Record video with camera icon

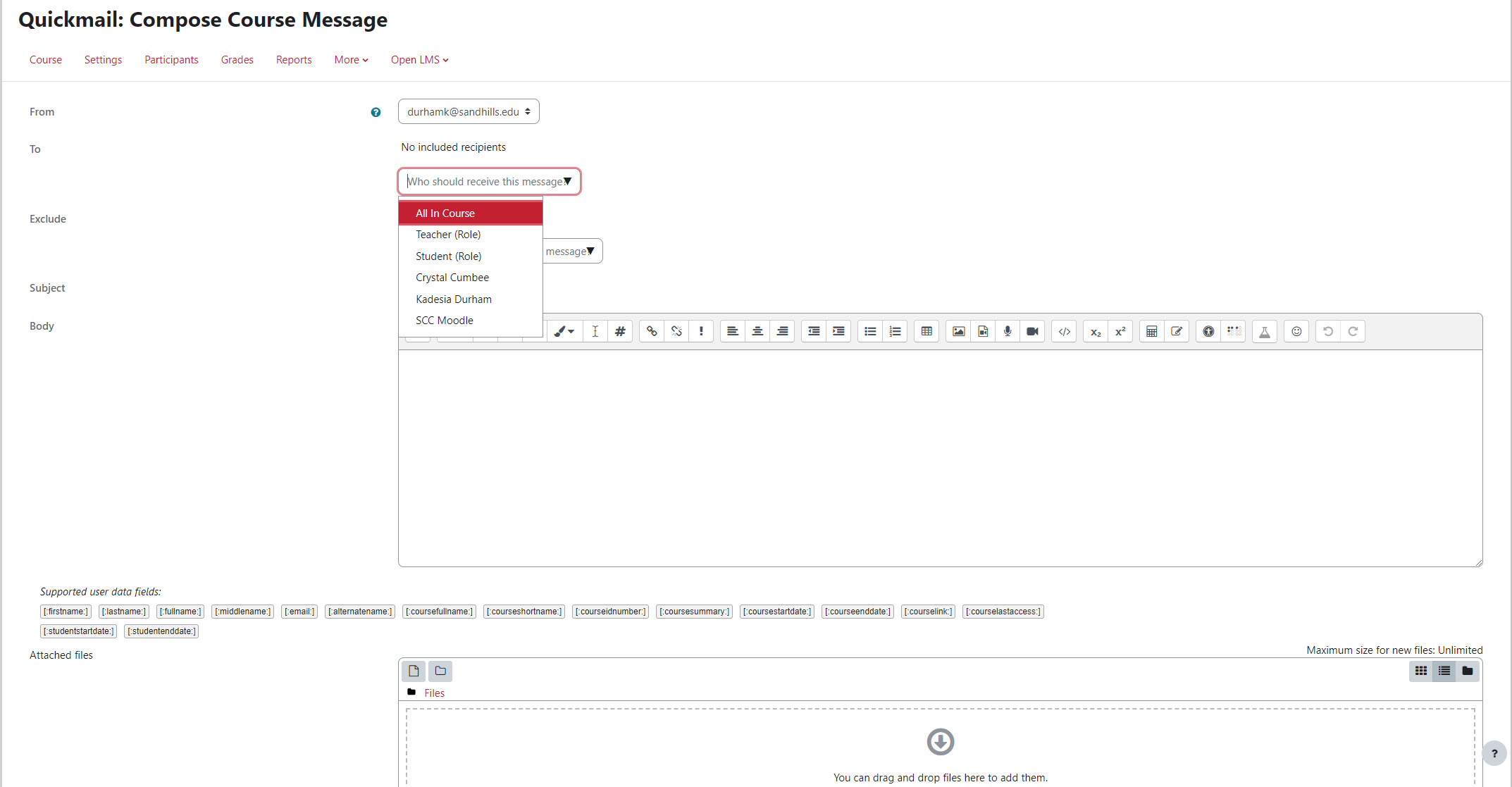pyautogui.click(x=1032, y=331)
